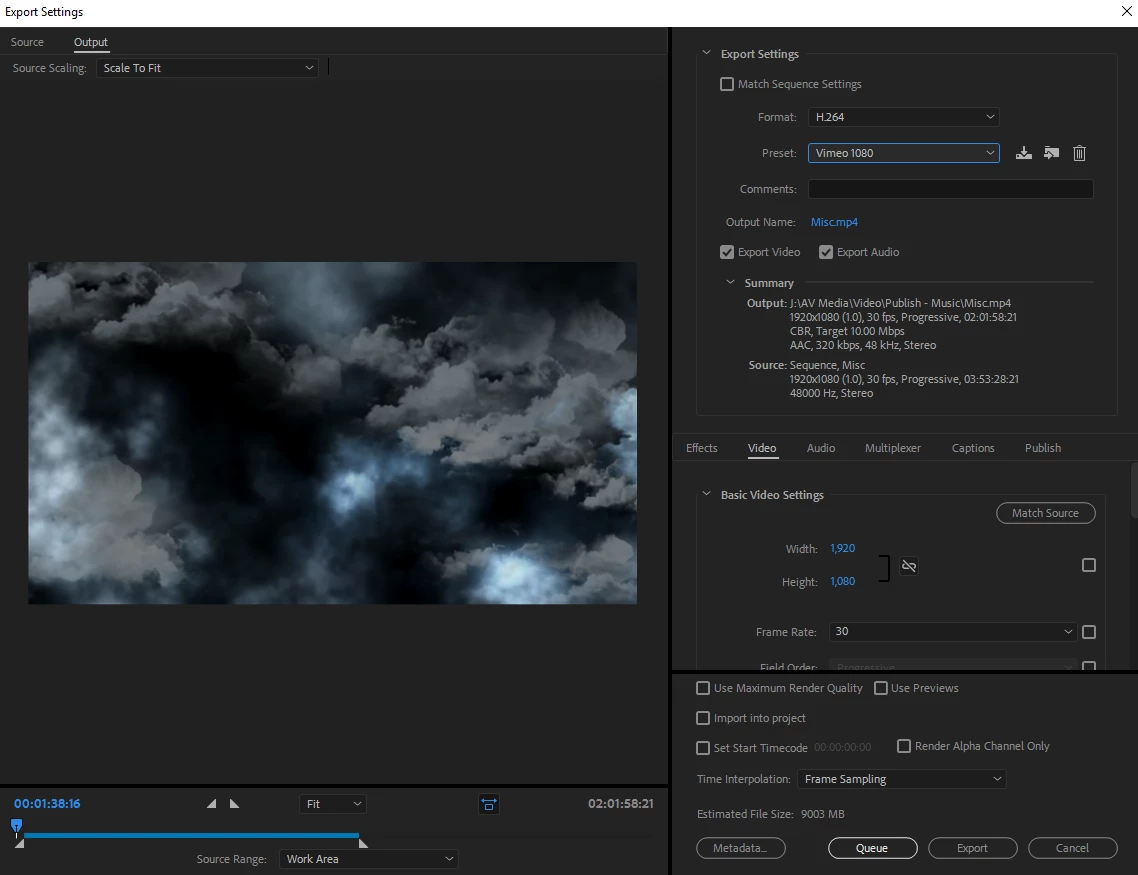Click the Import Preset icon
Screen dimensions: 1138x875
1052,153
